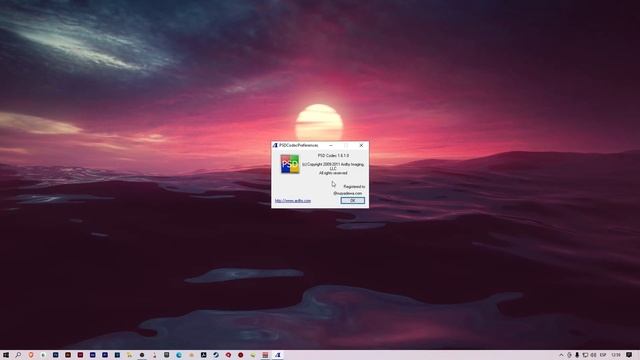
Task: Open the volume control in tray
Action: (x=593, y=355)
